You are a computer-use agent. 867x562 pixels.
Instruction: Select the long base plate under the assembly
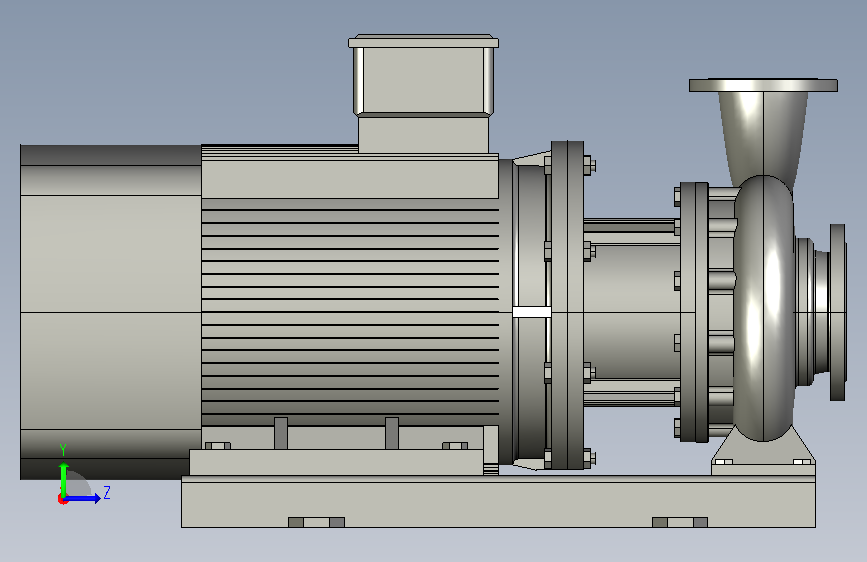(x=498, y=501)
